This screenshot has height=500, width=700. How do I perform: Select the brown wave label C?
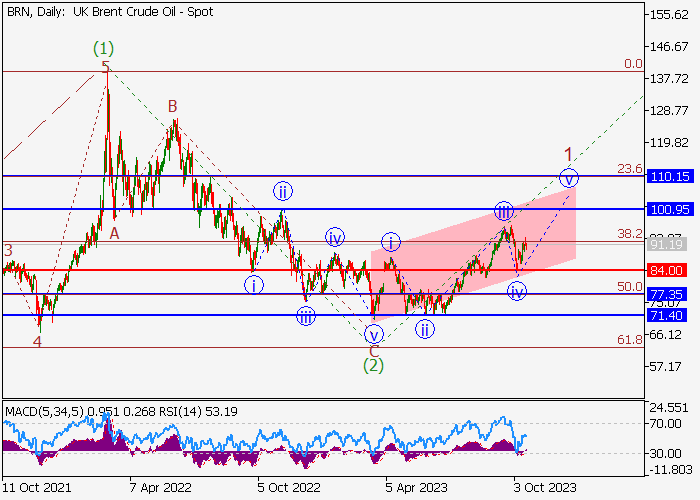tap(374, 351)
